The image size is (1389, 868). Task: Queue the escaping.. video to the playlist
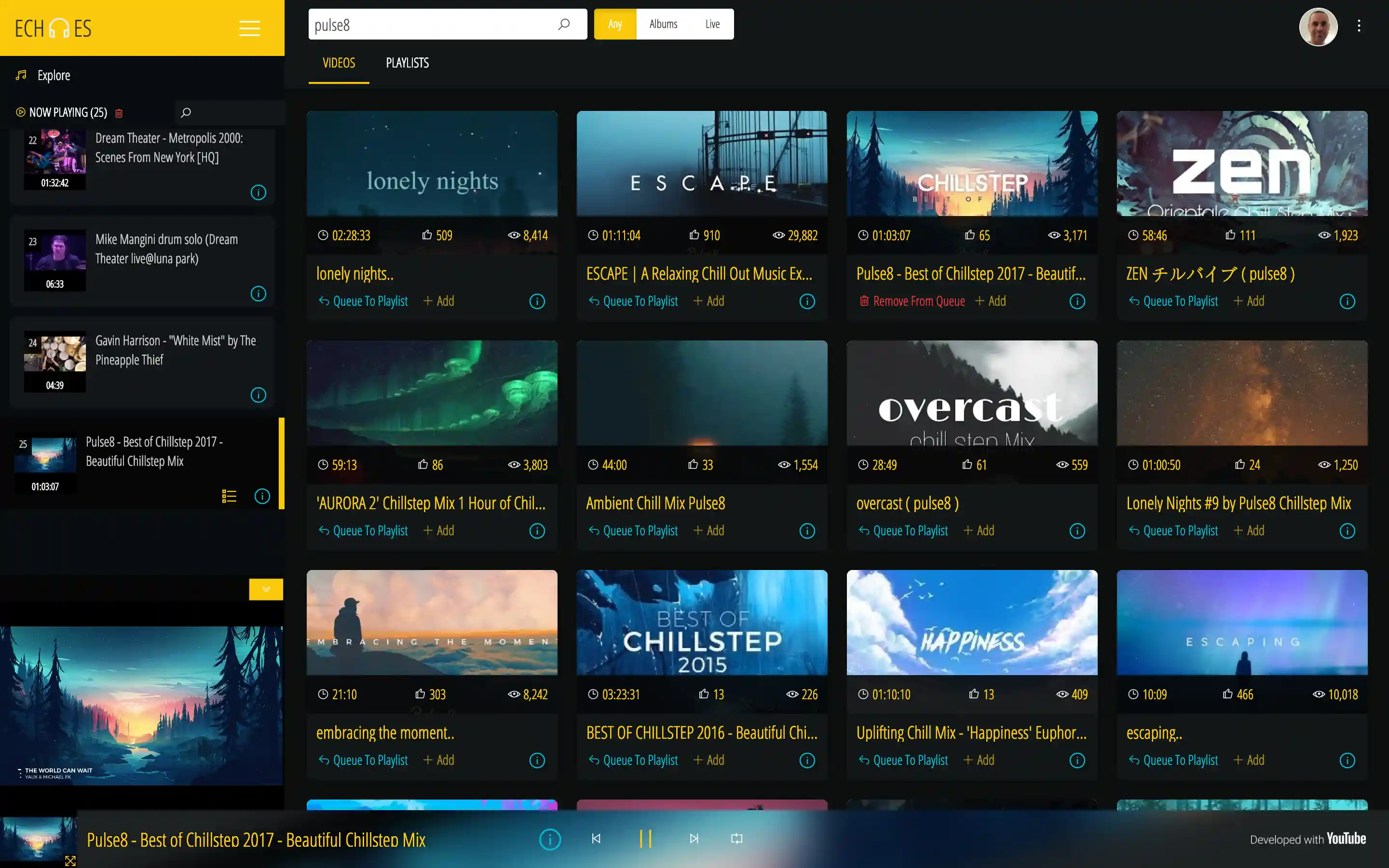[1173, 760]
